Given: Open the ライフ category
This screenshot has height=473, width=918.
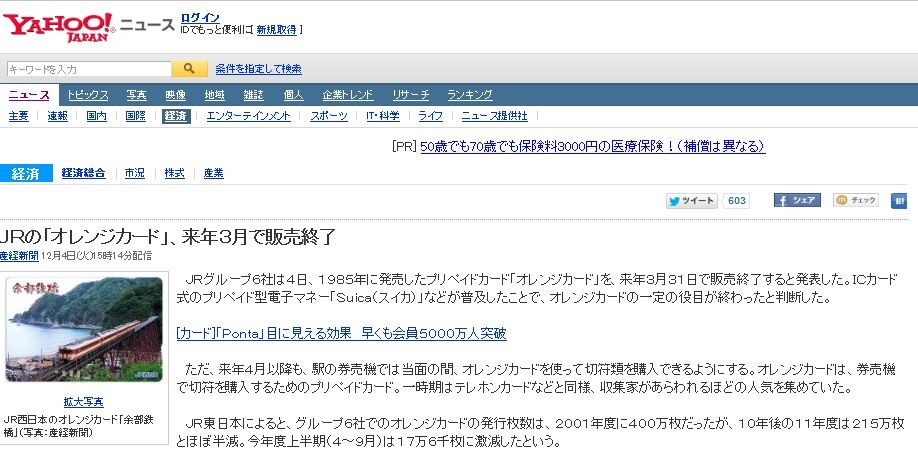Looking at the screenshot, I should (430, 116).
